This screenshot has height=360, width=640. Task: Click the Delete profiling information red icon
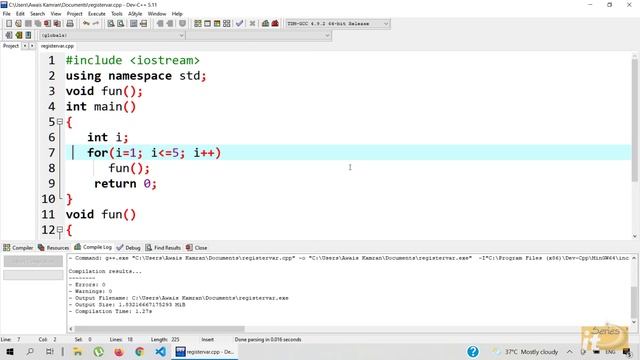pyautogui.click(x=275, y=24)
